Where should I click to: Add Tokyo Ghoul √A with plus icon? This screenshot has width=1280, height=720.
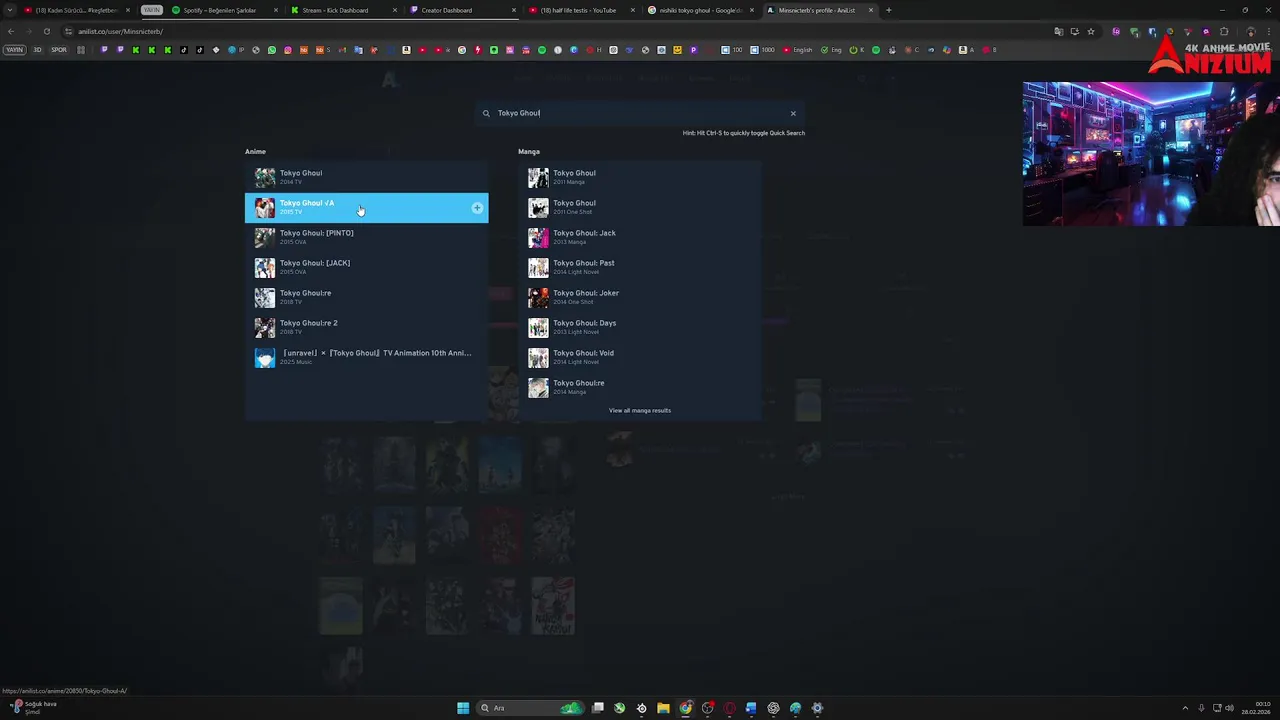click(x=477, y=208)
